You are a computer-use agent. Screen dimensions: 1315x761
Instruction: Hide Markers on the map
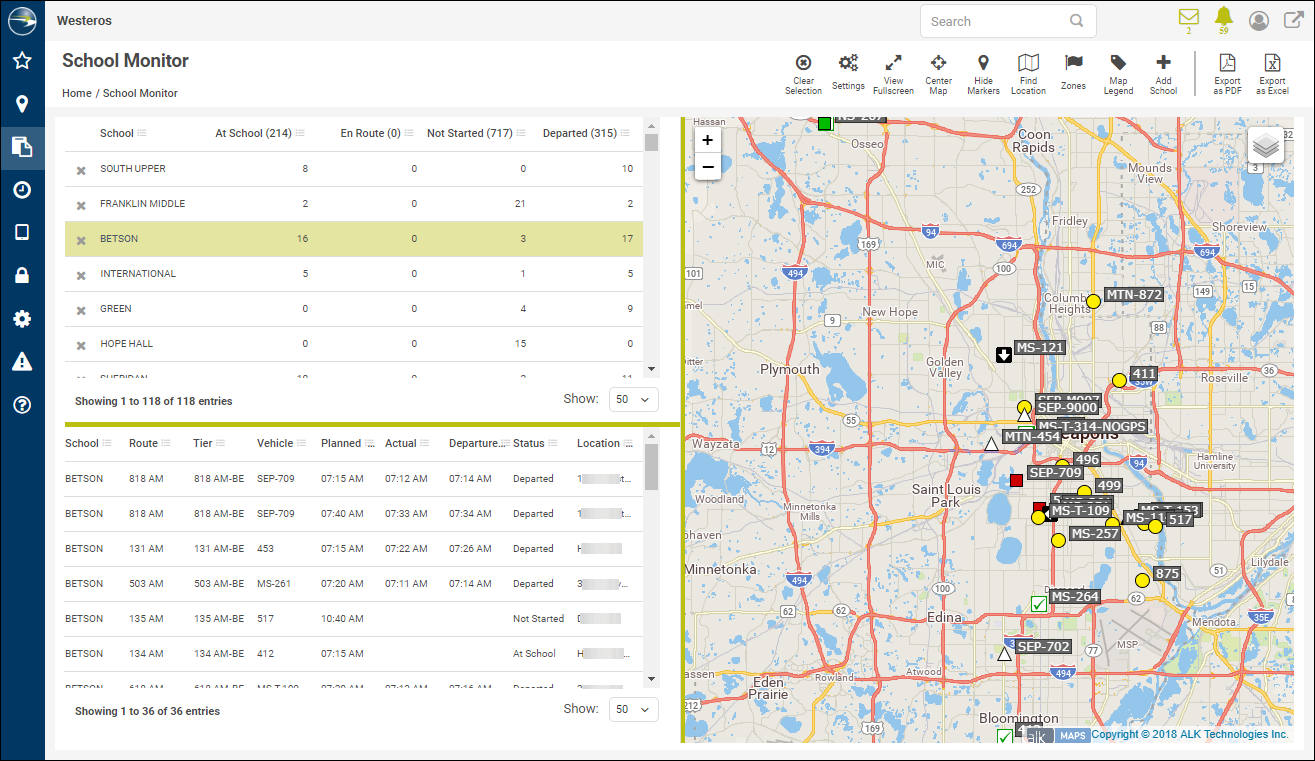[x=983, y=64]
